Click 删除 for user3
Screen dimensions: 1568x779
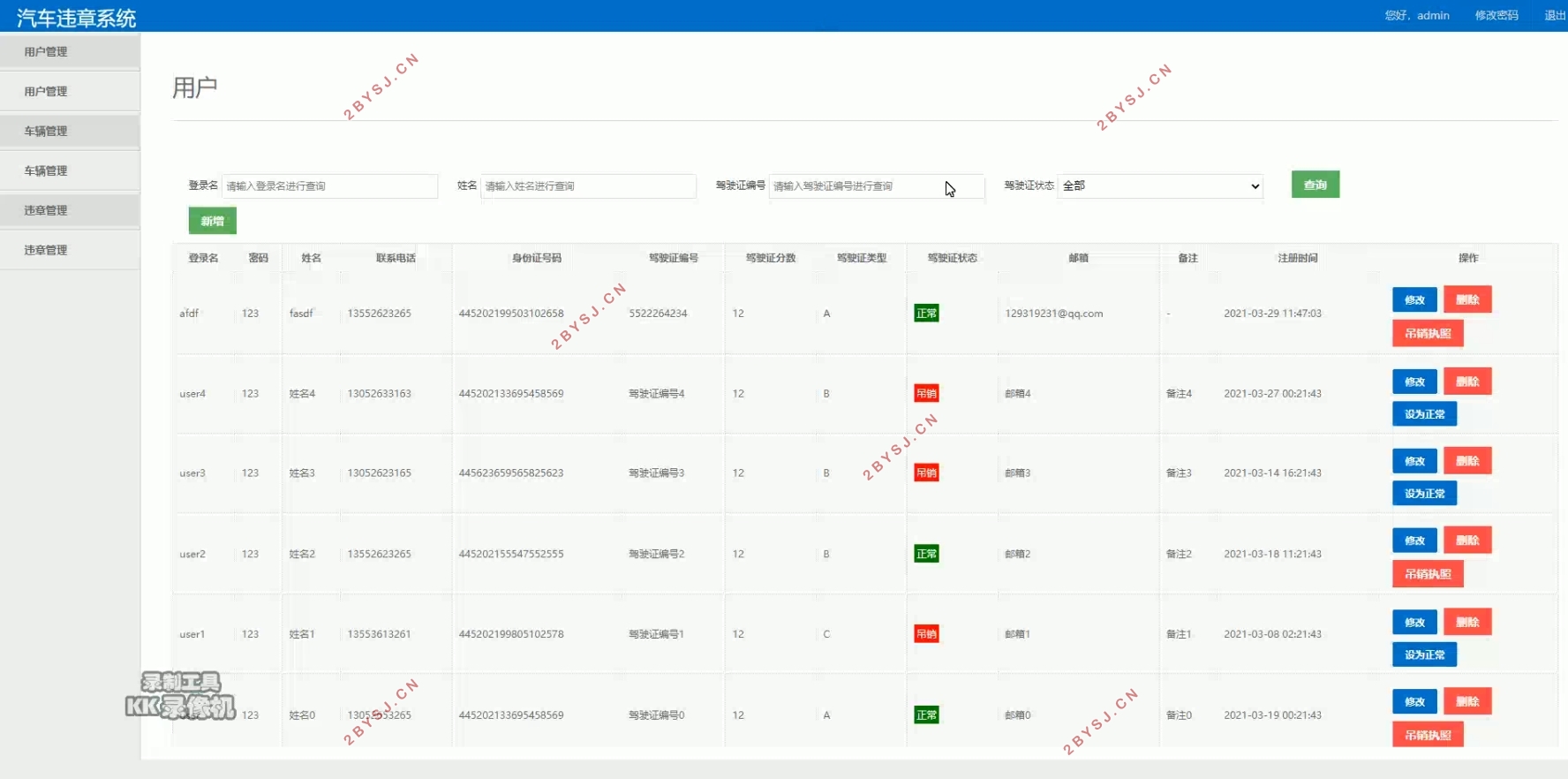point(1467,461)
